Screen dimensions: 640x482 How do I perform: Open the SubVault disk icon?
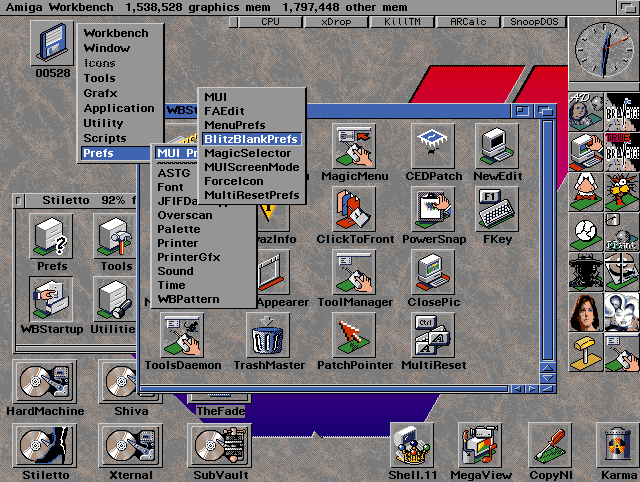coord(219,445)
